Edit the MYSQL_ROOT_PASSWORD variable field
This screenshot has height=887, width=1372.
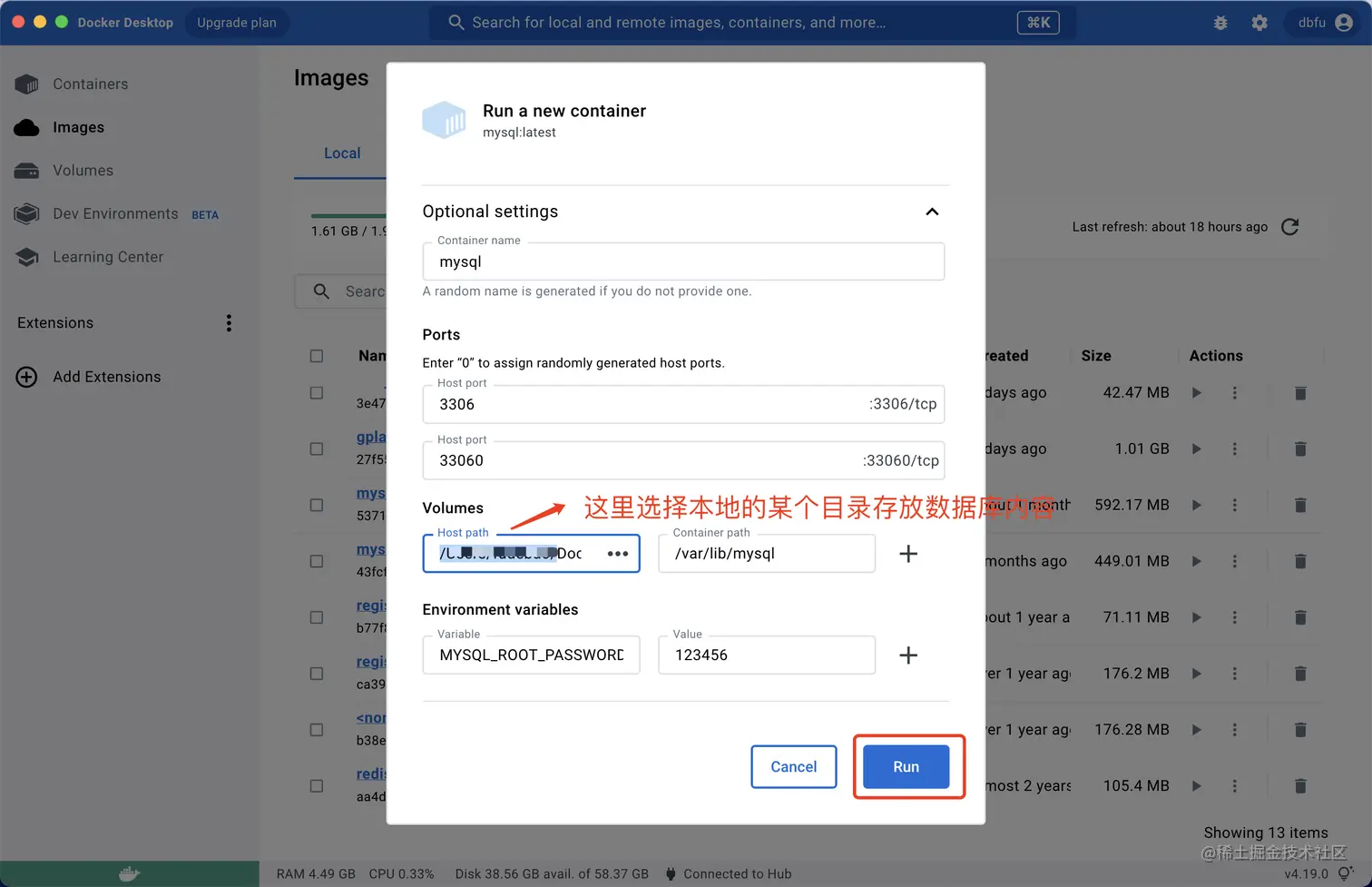tap(531, 655)
